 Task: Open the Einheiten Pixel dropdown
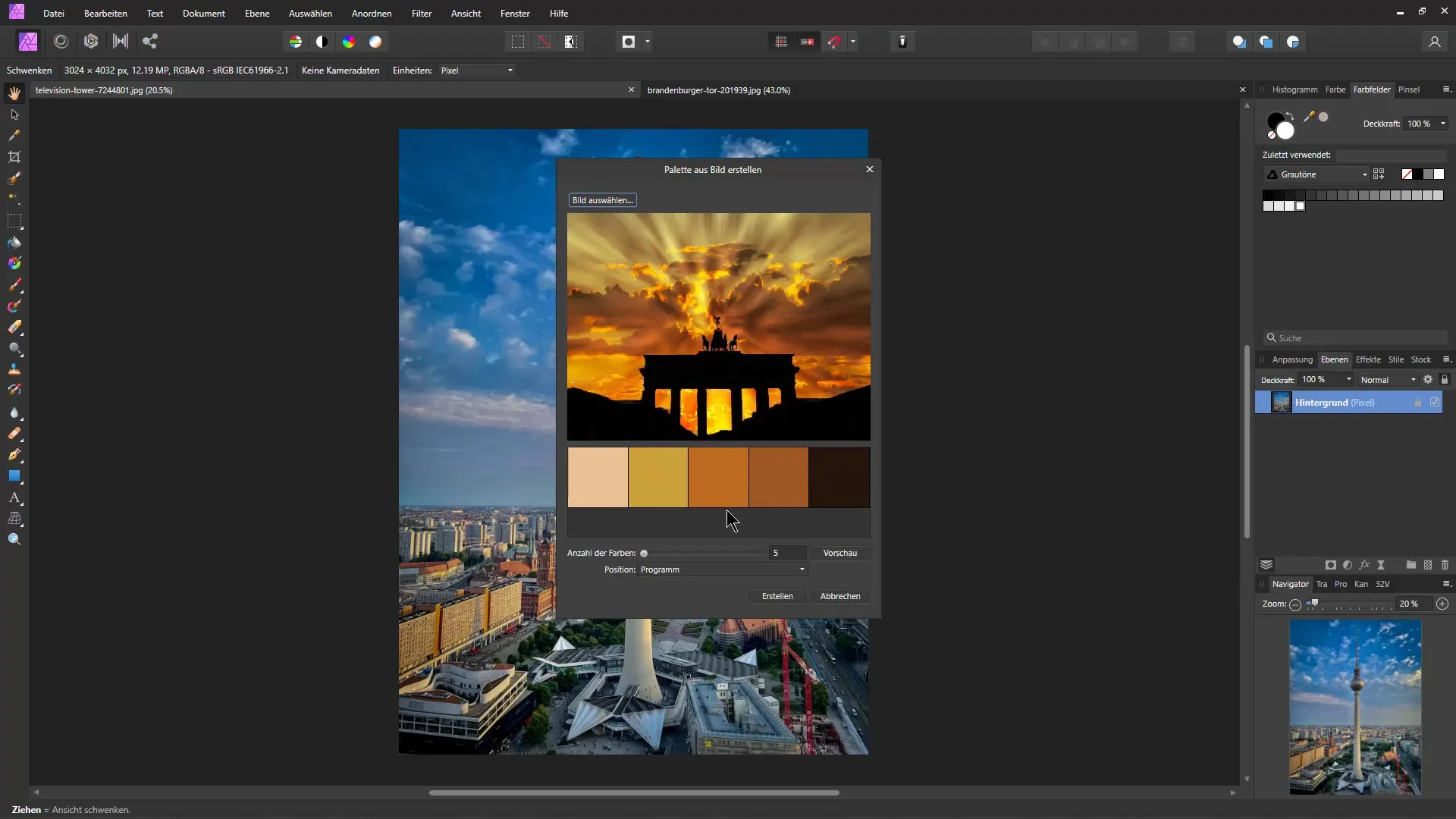click(x=477, y=71)
